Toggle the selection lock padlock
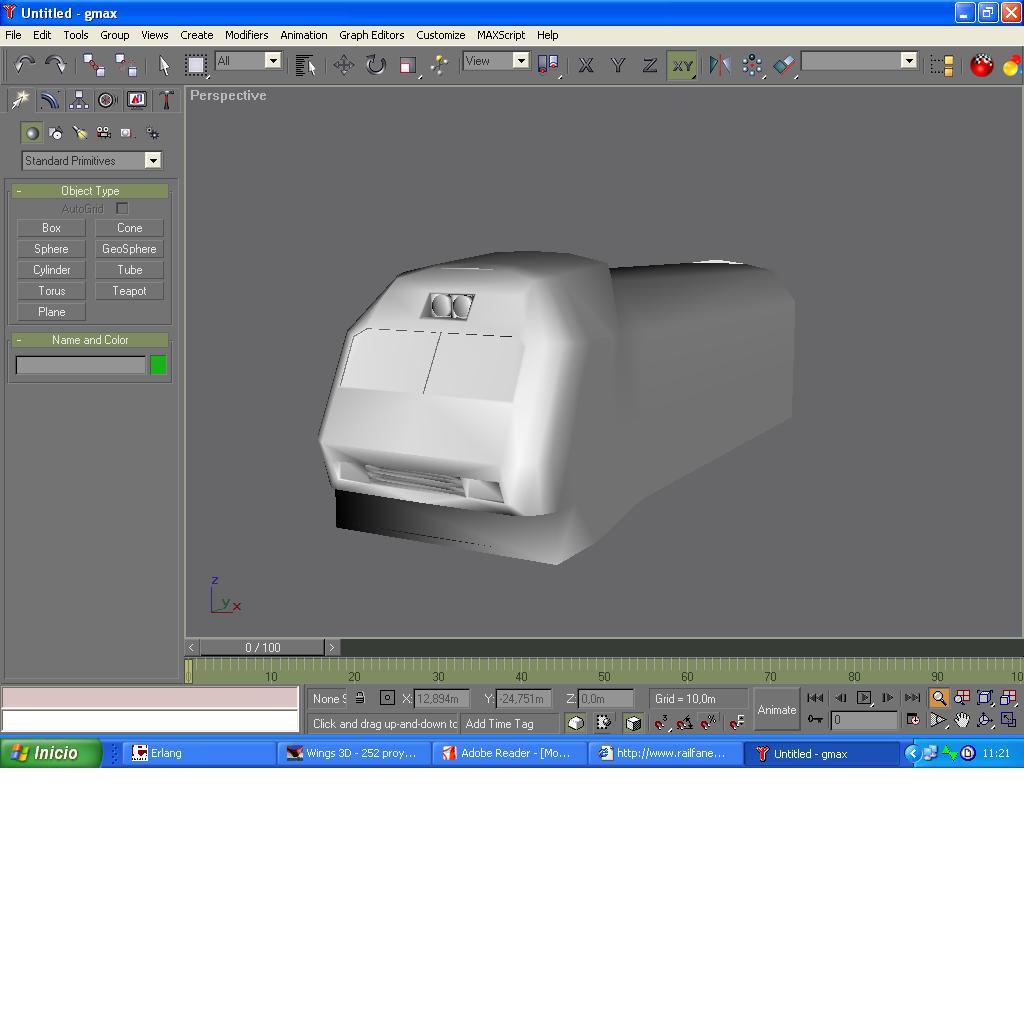 click(x=360, y=698)
